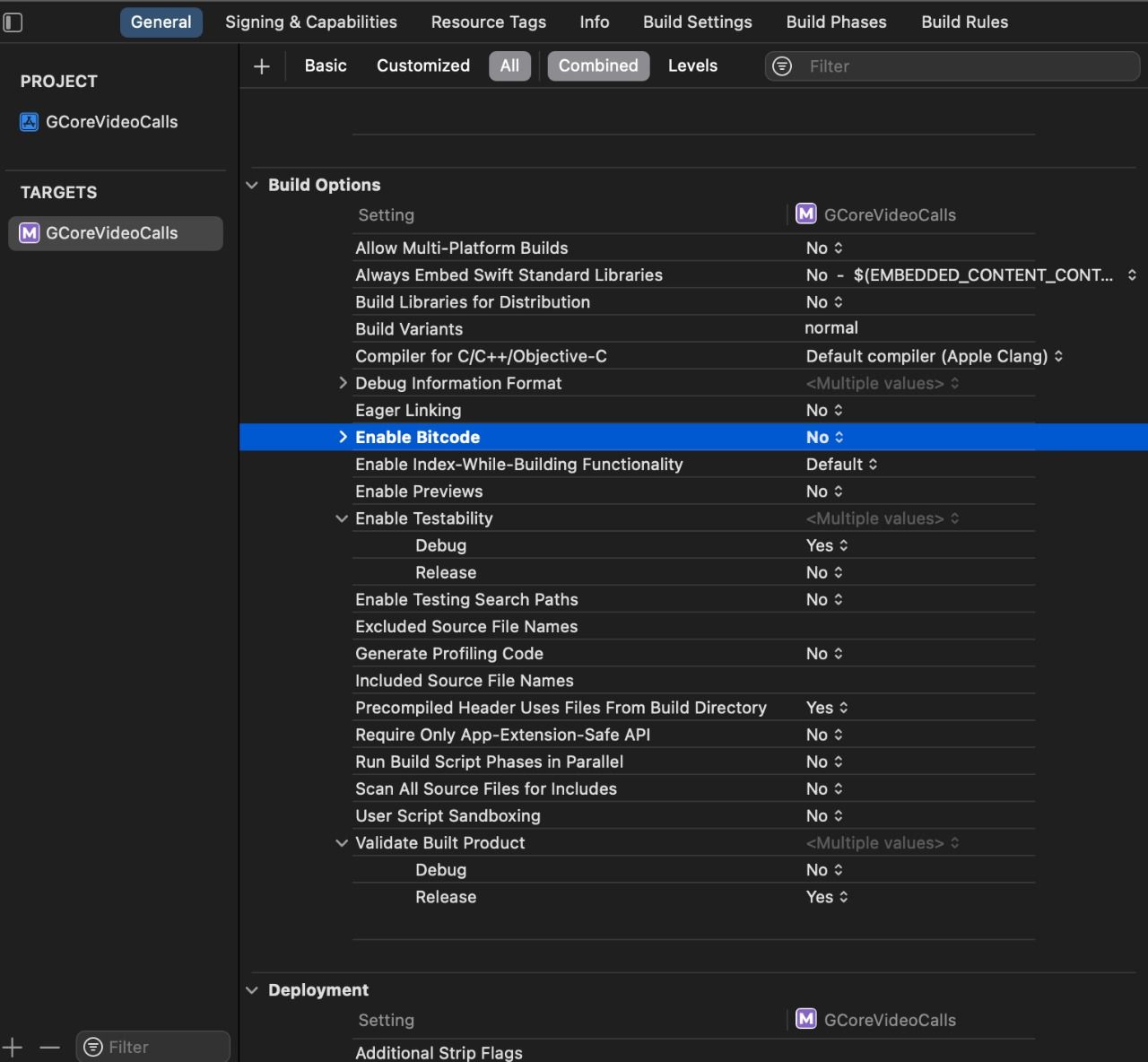Collapse the Enable Testability row

pyautogui.click(x=342, y=518)
